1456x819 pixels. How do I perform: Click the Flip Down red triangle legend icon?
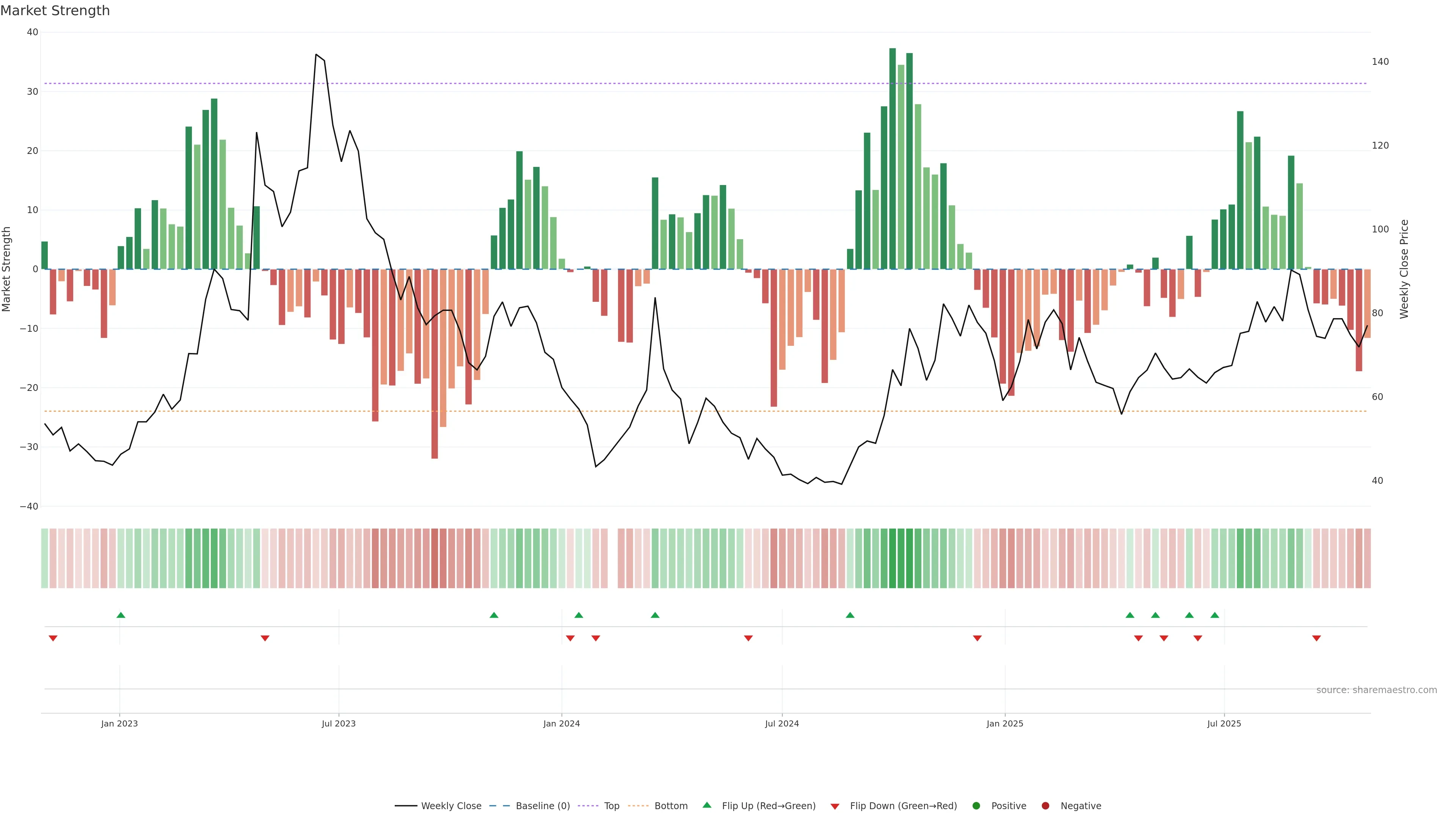click(835, 806)
